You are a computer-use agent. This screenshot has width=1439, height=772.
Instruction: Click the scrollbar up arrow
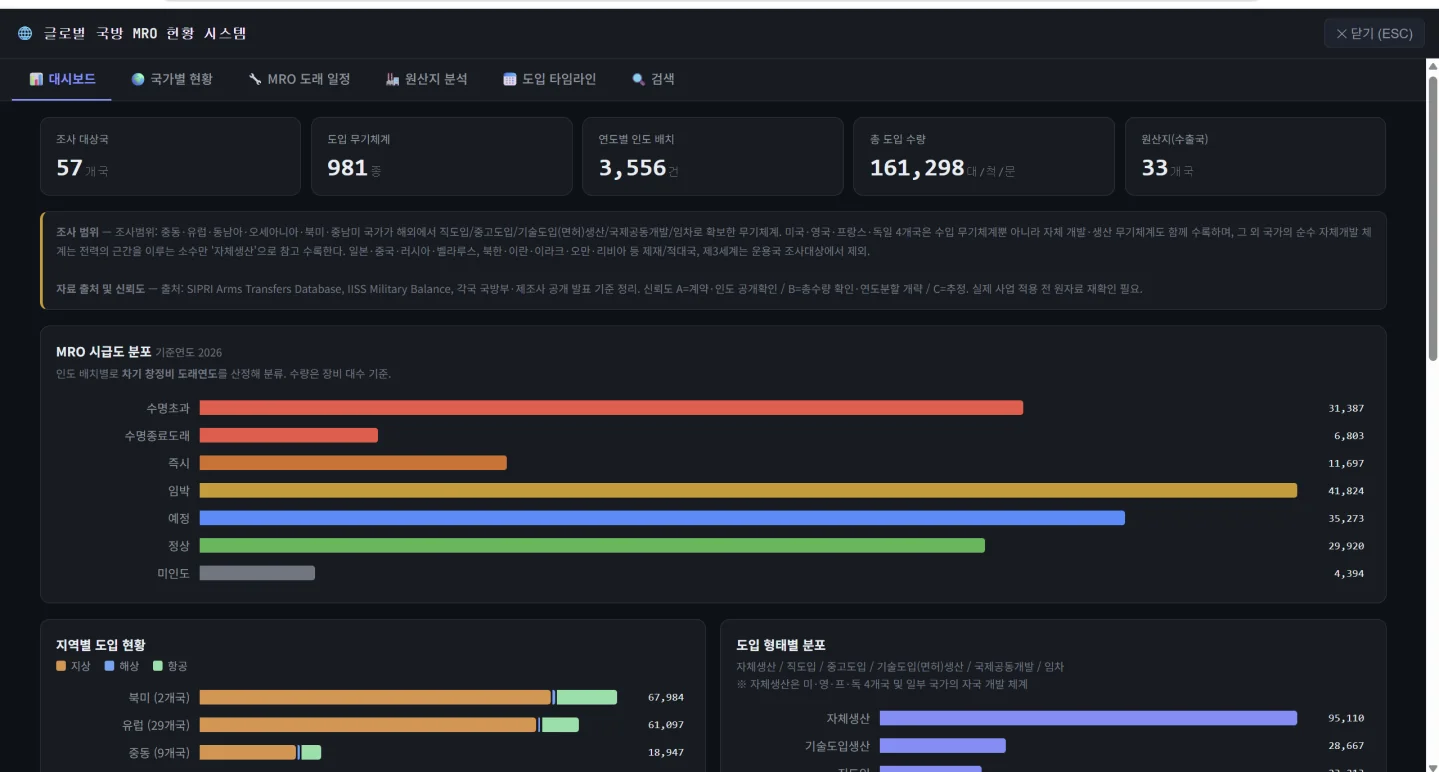tap(1432, 66)
